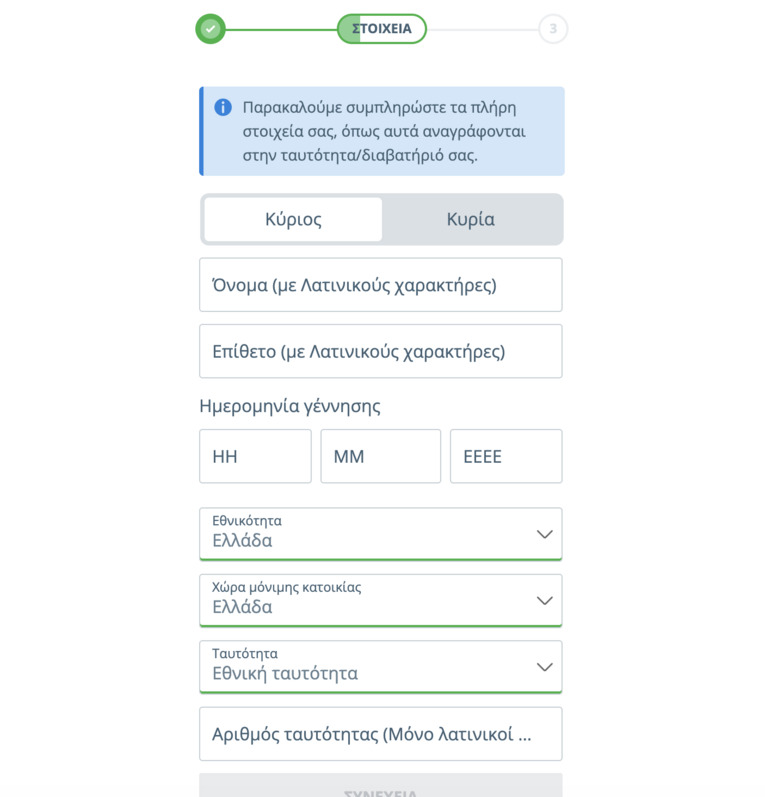
Task: Select the Κυρία title option
Action: [x=471, y=219]
